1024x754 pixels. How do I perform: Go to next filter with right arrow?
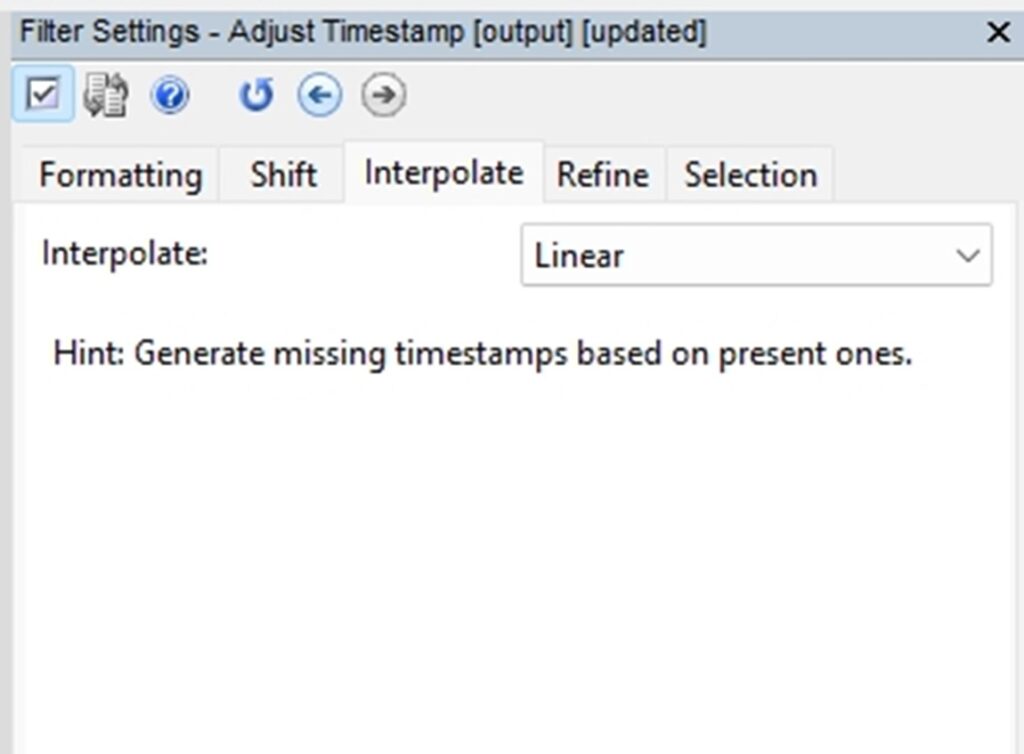coord(384,95)
